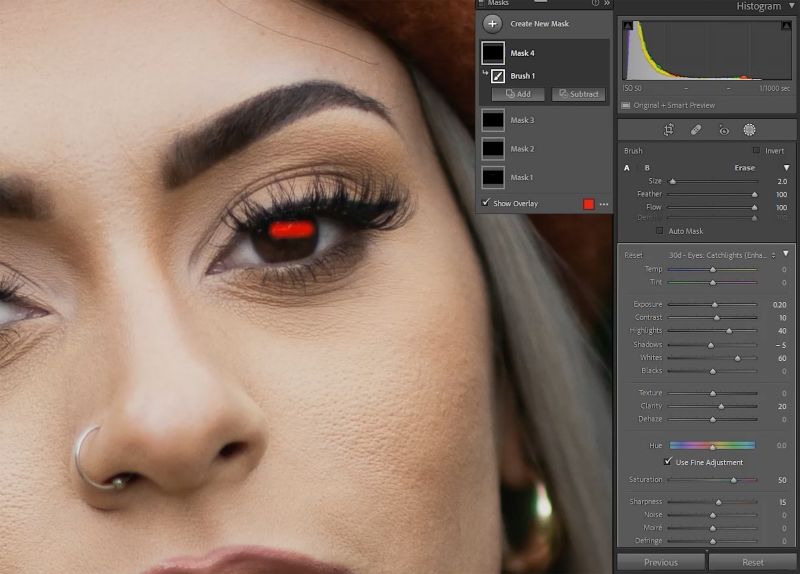This screenshot has width=800, height=574.
Task: Click the Exposure value 0.20
Action: (x=779, y=305)
